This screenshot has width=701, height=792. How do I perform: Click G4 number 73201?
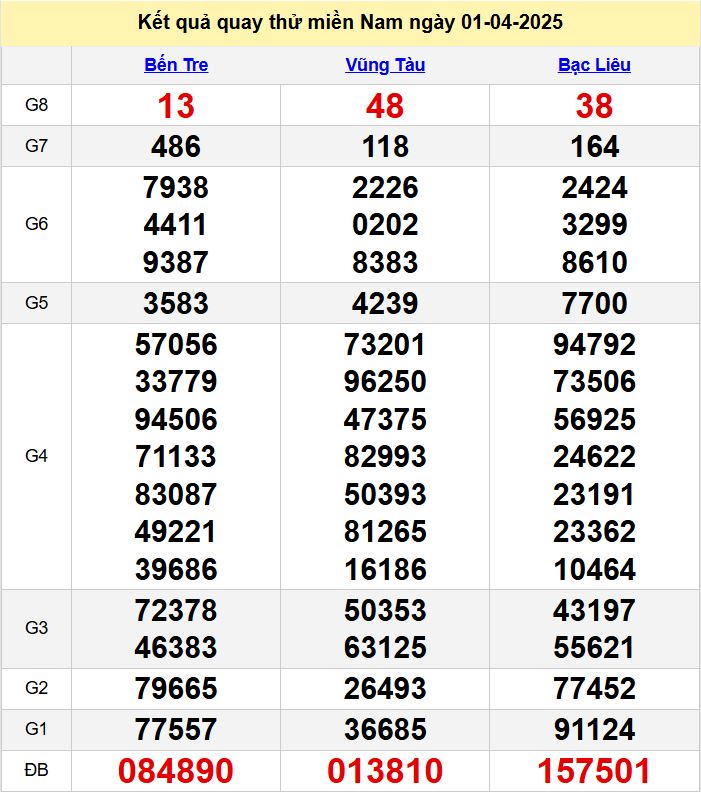coord(385,344)
